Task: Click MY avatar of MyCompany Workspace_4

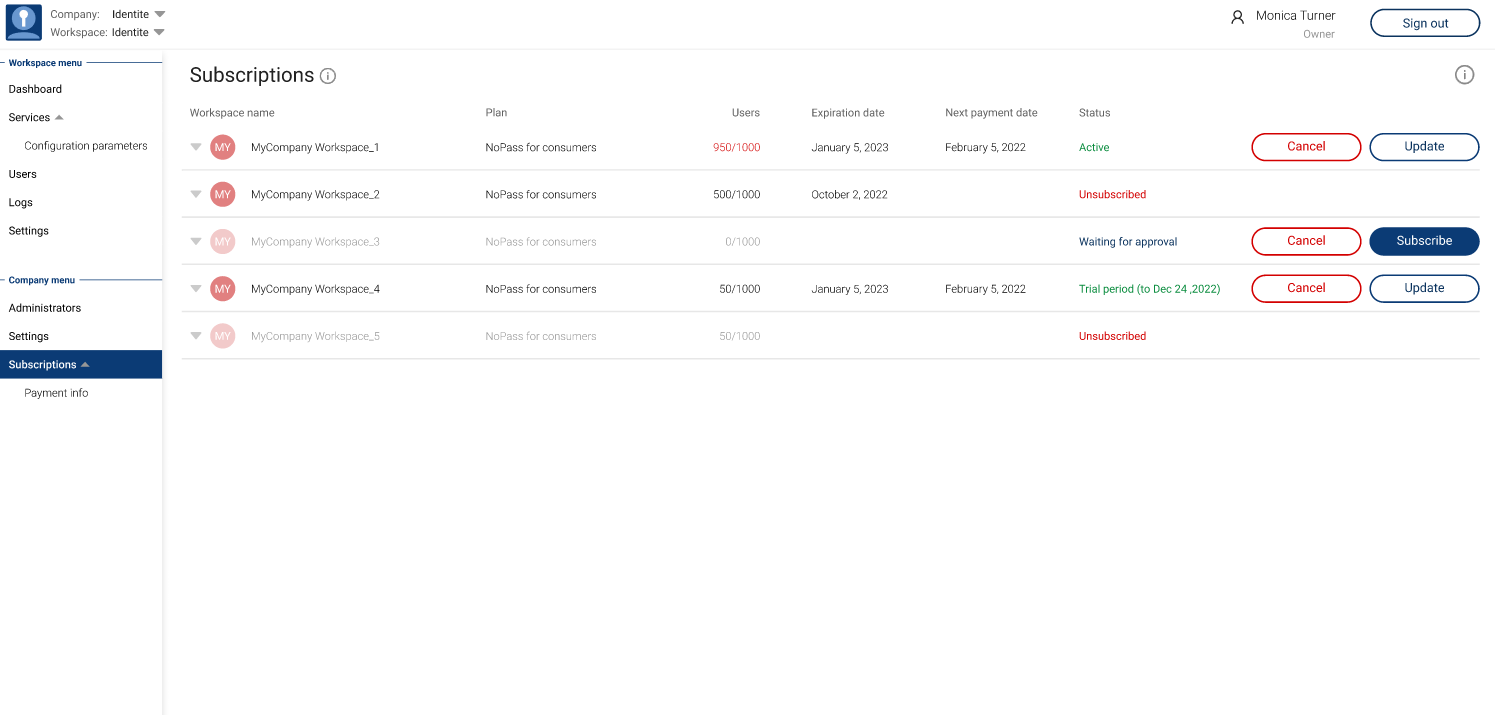Action: pos(223,289)
